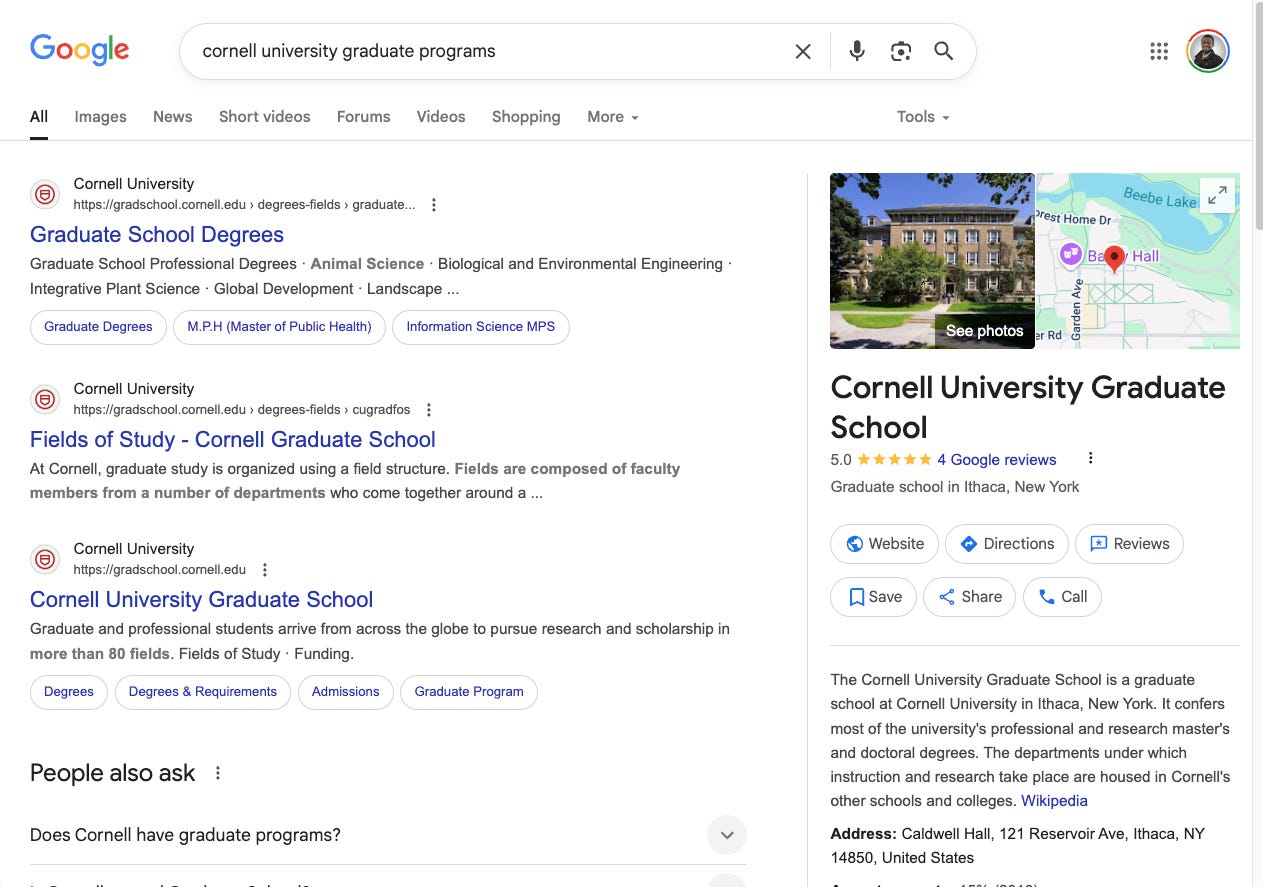Click the map thumbnail showing Beebe Lake
Viewport: 1263px width, 887px height.
click(x=1138, y=261)
